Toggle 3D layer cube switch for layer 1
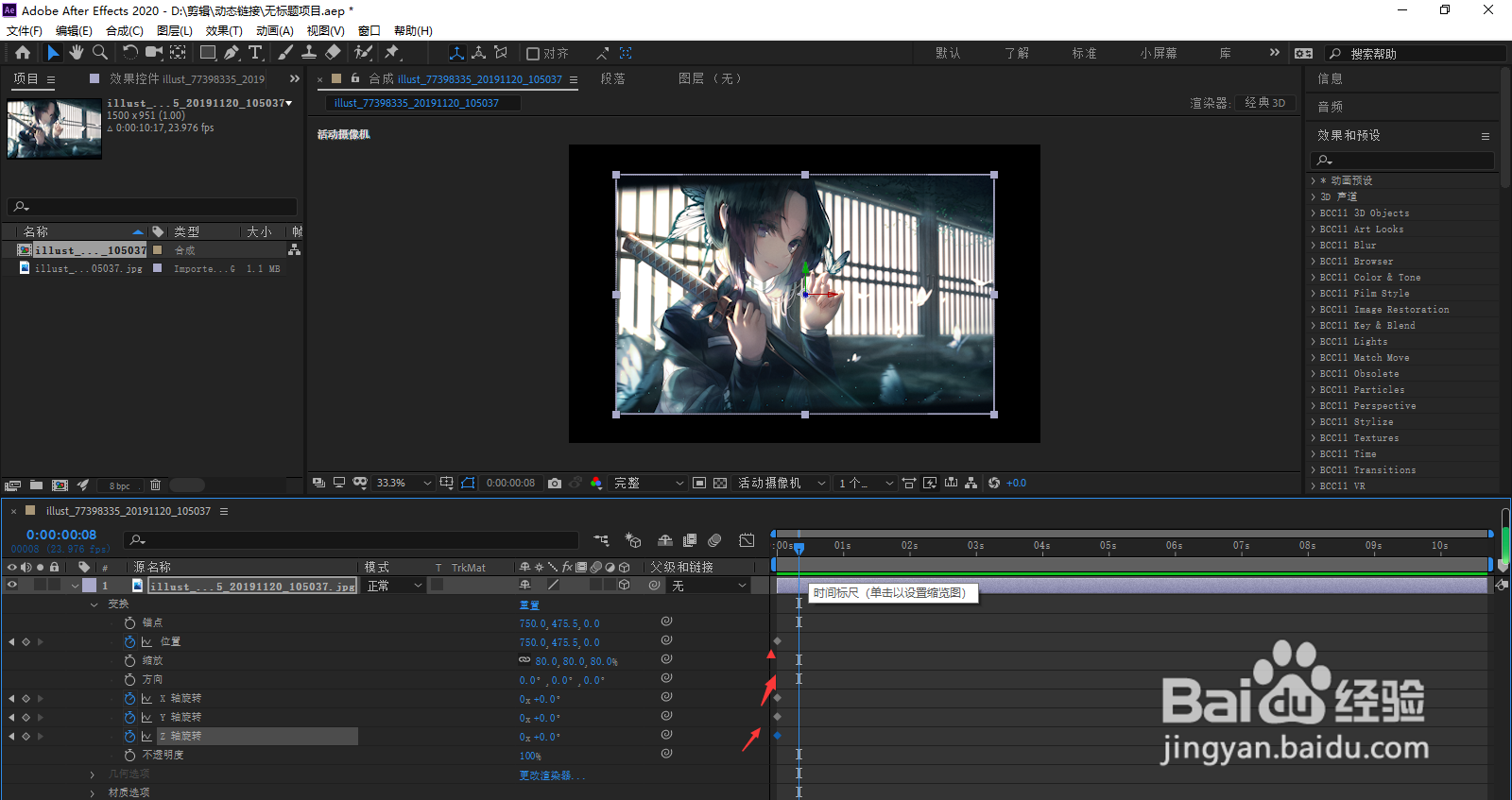 [625, 586]
